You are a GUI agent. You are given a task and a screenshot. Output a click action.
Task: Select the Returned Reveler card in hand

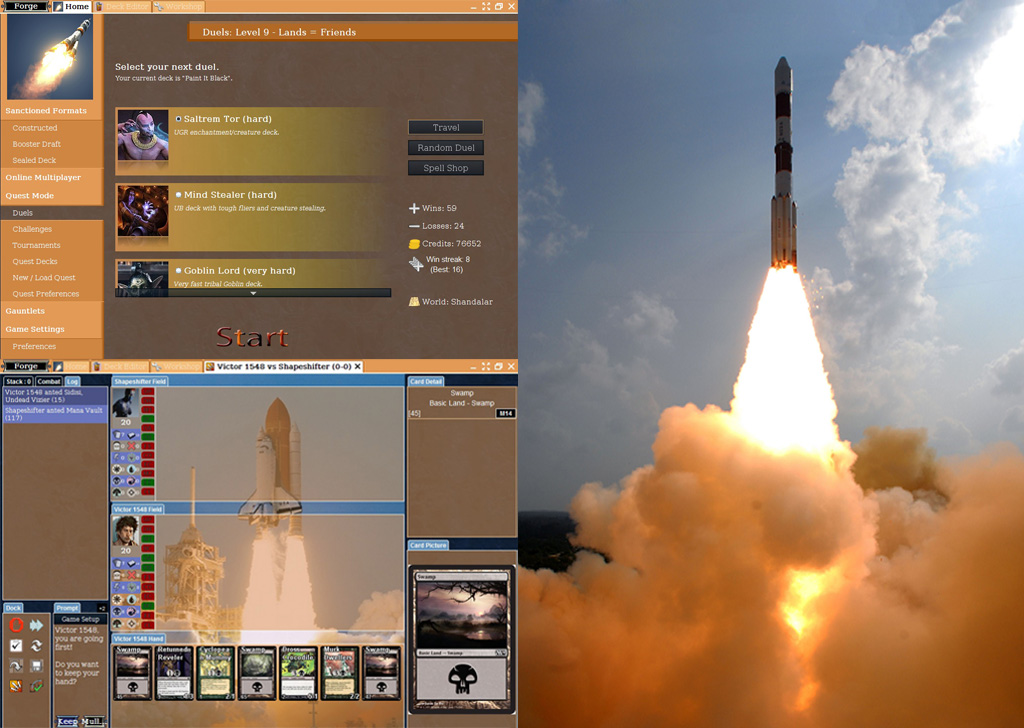(x=173, y=671)
